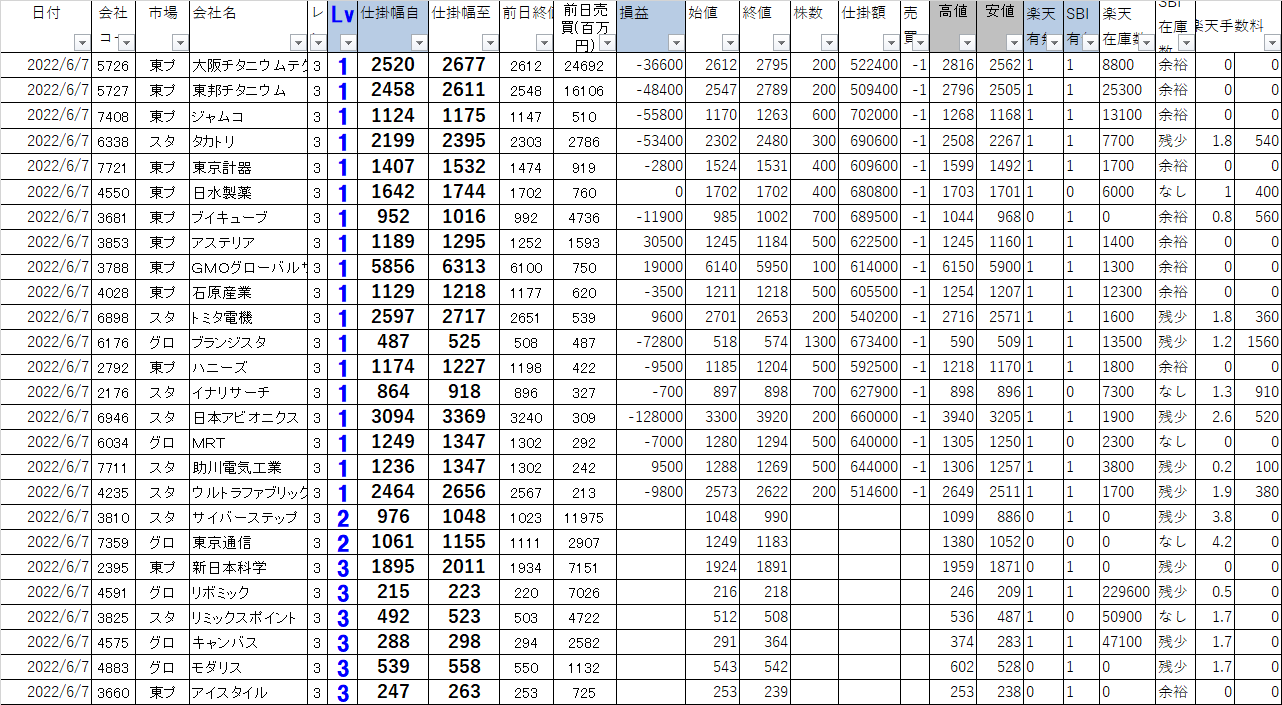This screenshot has height=705, width=1282.
Task: Select the 日本アビオニクス company name cell
Action: [x=249, y=417]
